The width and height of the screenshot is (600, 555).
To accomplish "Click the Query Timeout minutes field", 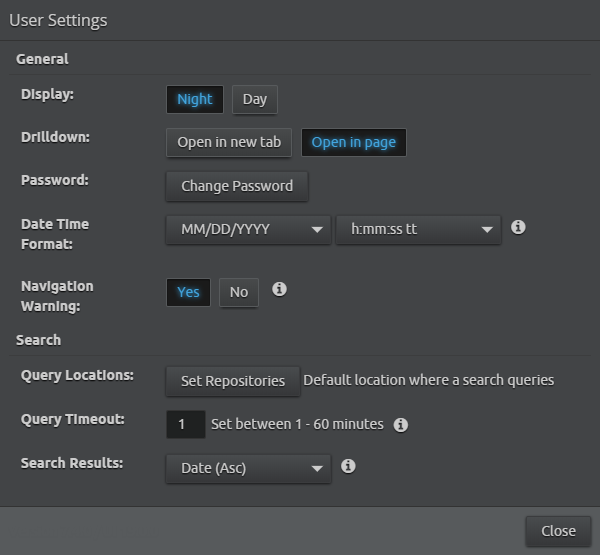I will [x=185, y=424].
